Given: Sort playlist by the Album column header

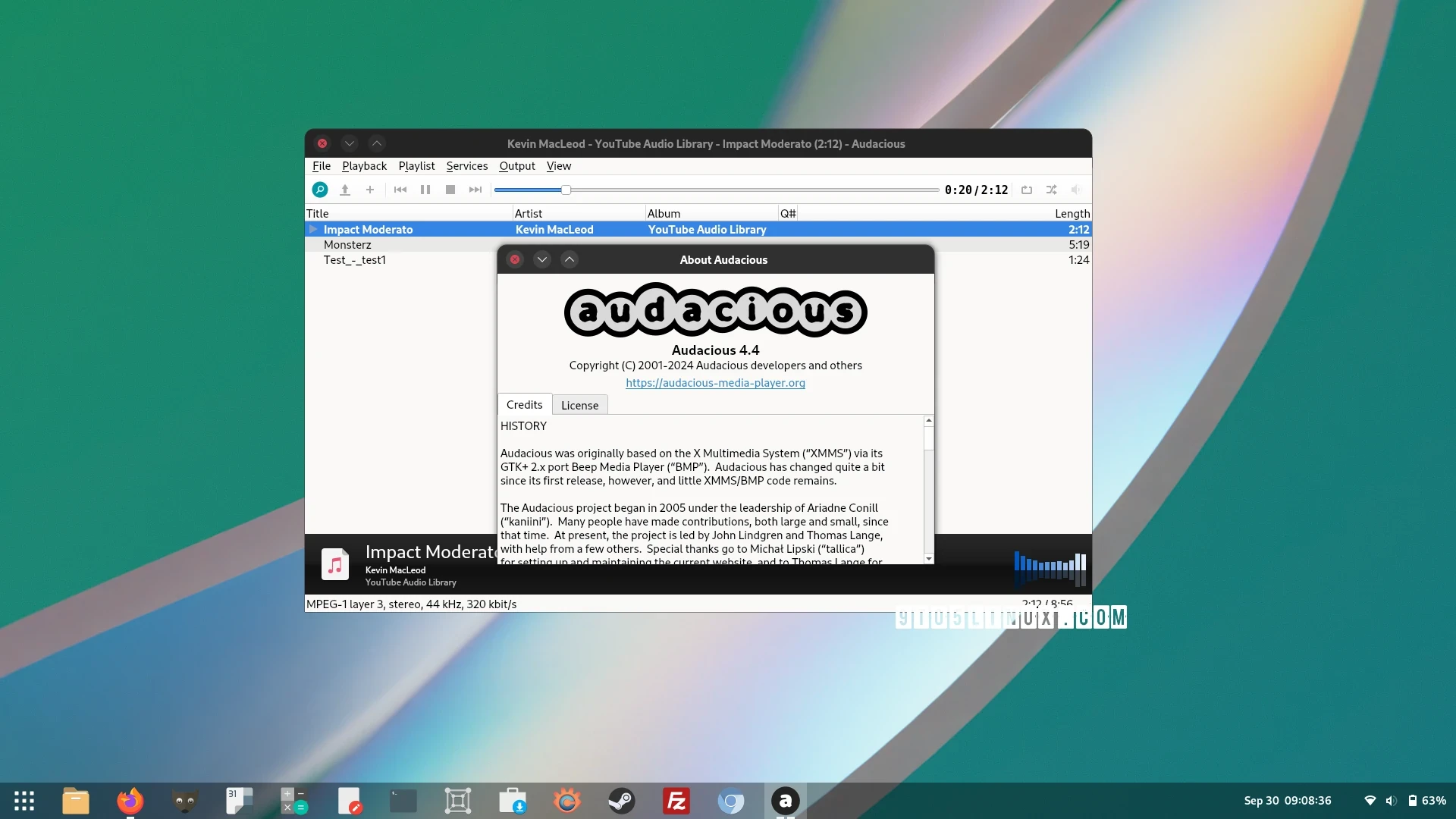Looking at the screenshot, I should (711, 214).
